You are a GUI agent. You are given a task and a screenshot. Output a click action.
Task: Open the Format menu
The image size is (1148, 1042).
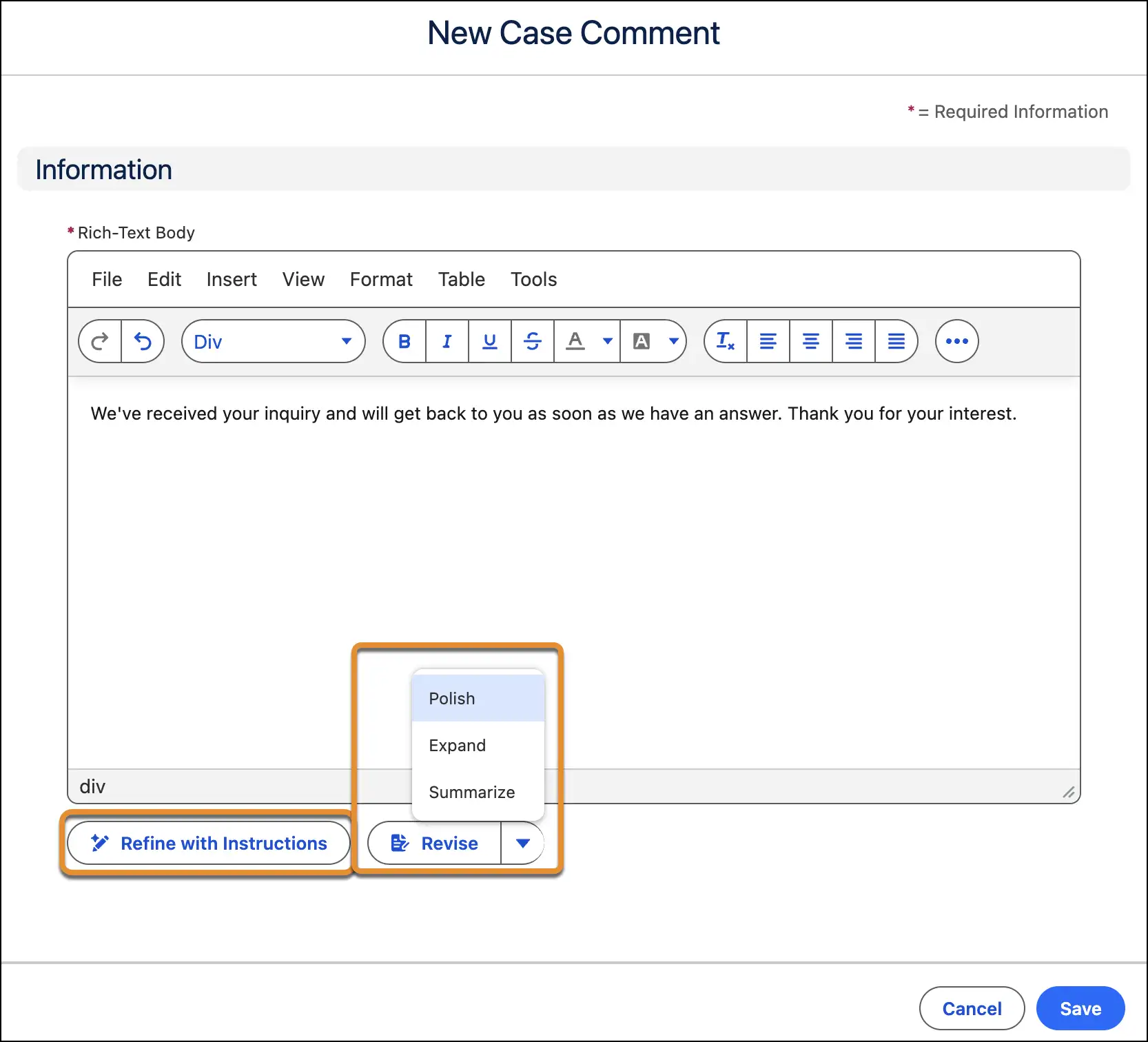[381, 279]
